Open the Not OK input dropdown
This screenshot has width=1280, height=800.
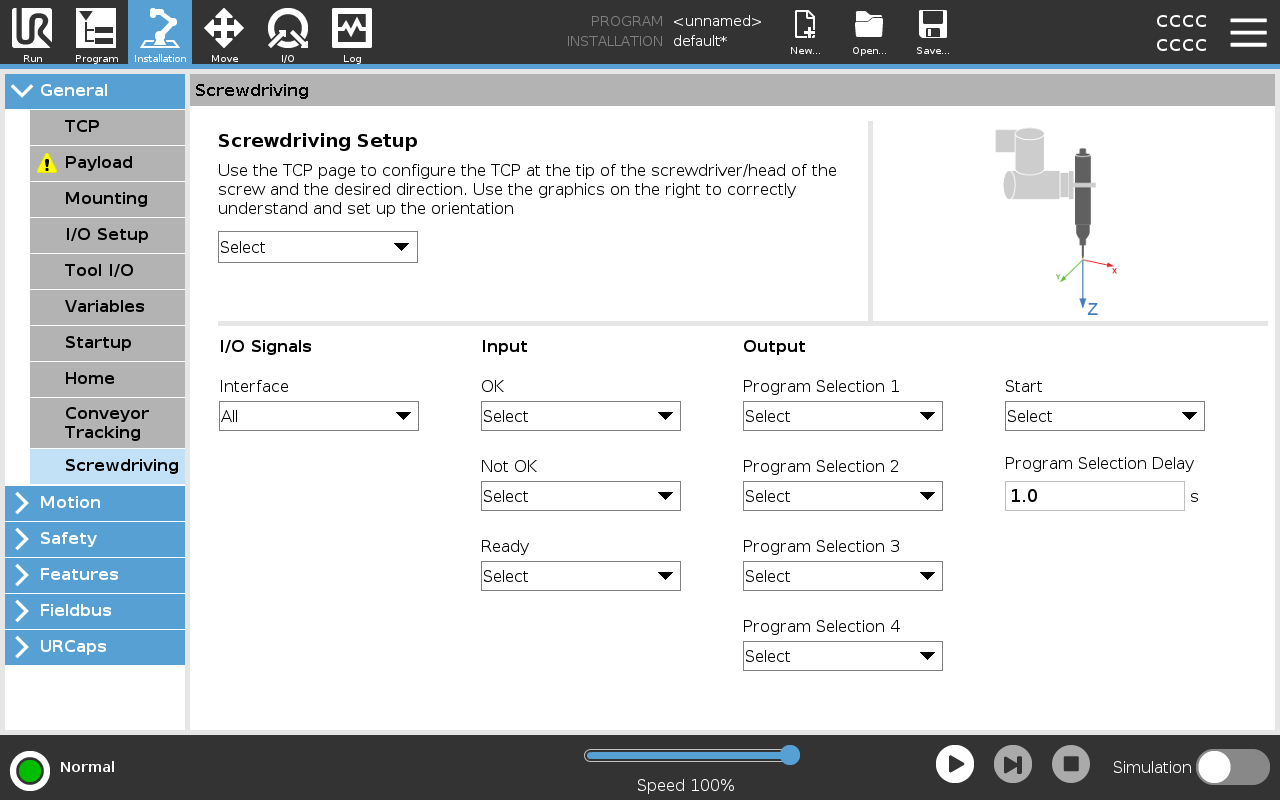click(580, 496)
